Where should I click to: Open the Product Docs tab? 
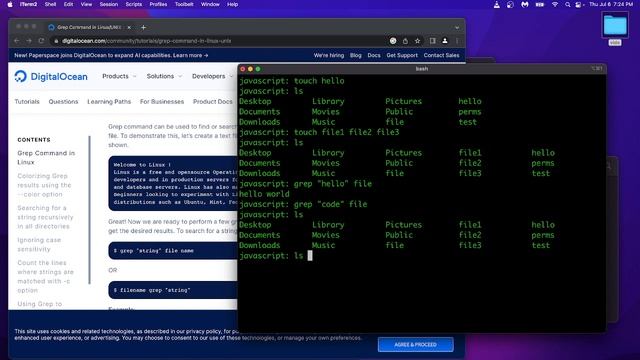pos(213,102)
